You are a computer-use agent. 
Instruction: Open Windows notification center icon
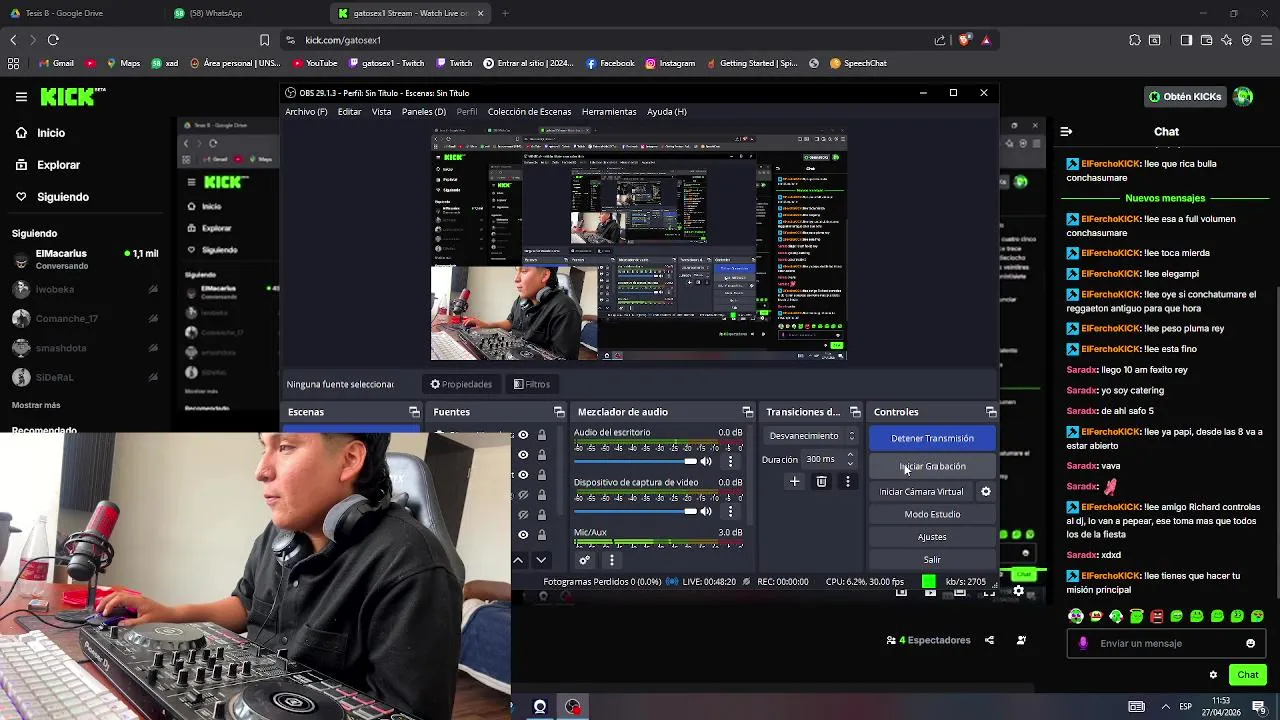[x=1259, y=707]
